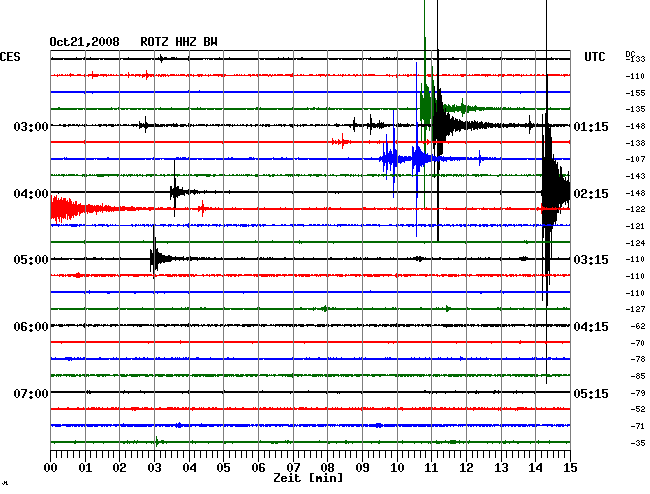
Task: Click minute tick label 07
Action: tap(293, 468)
